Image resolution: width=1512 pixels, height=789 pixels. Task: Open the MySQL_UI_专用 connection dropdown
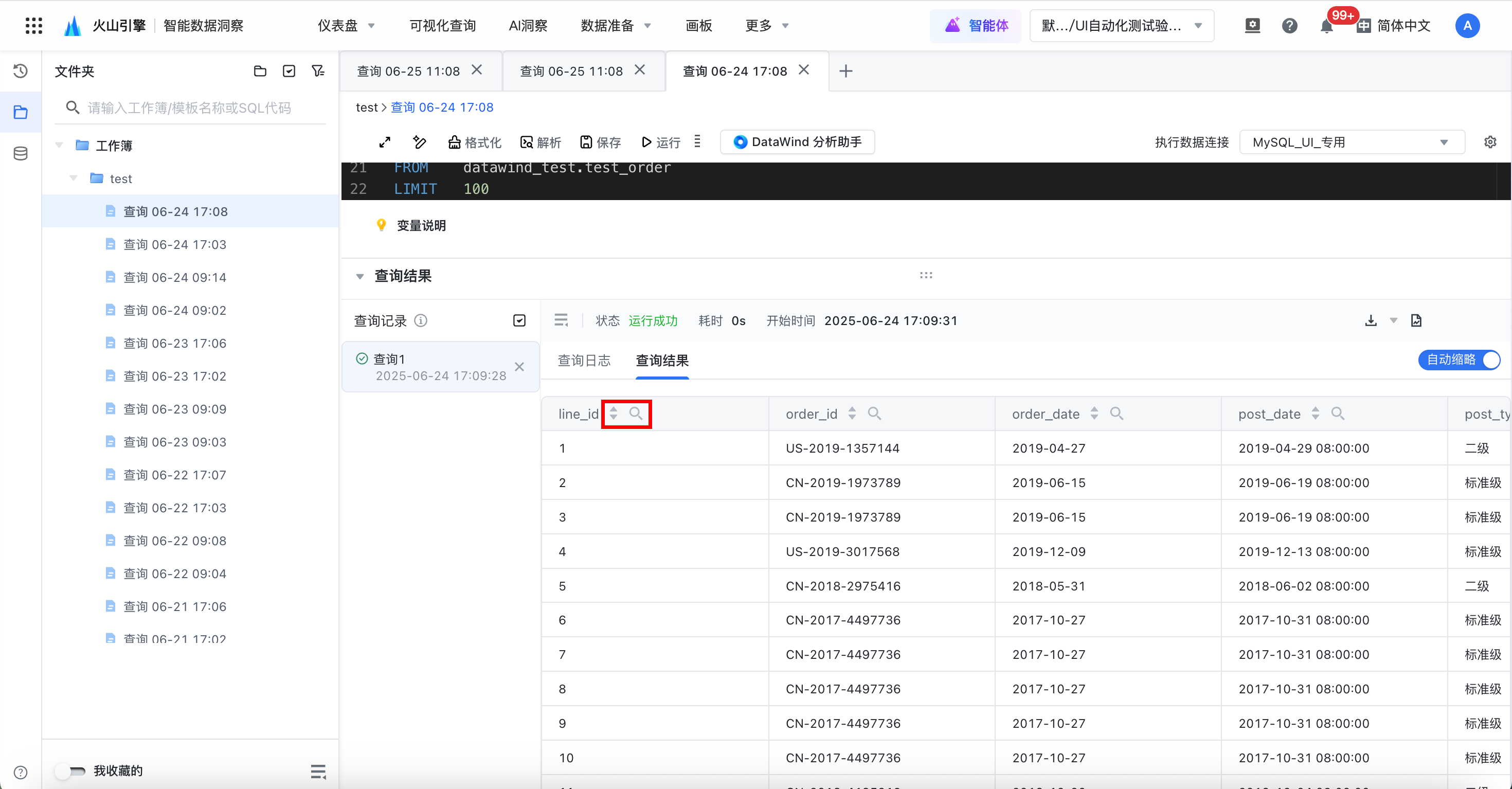(1352, 142)
